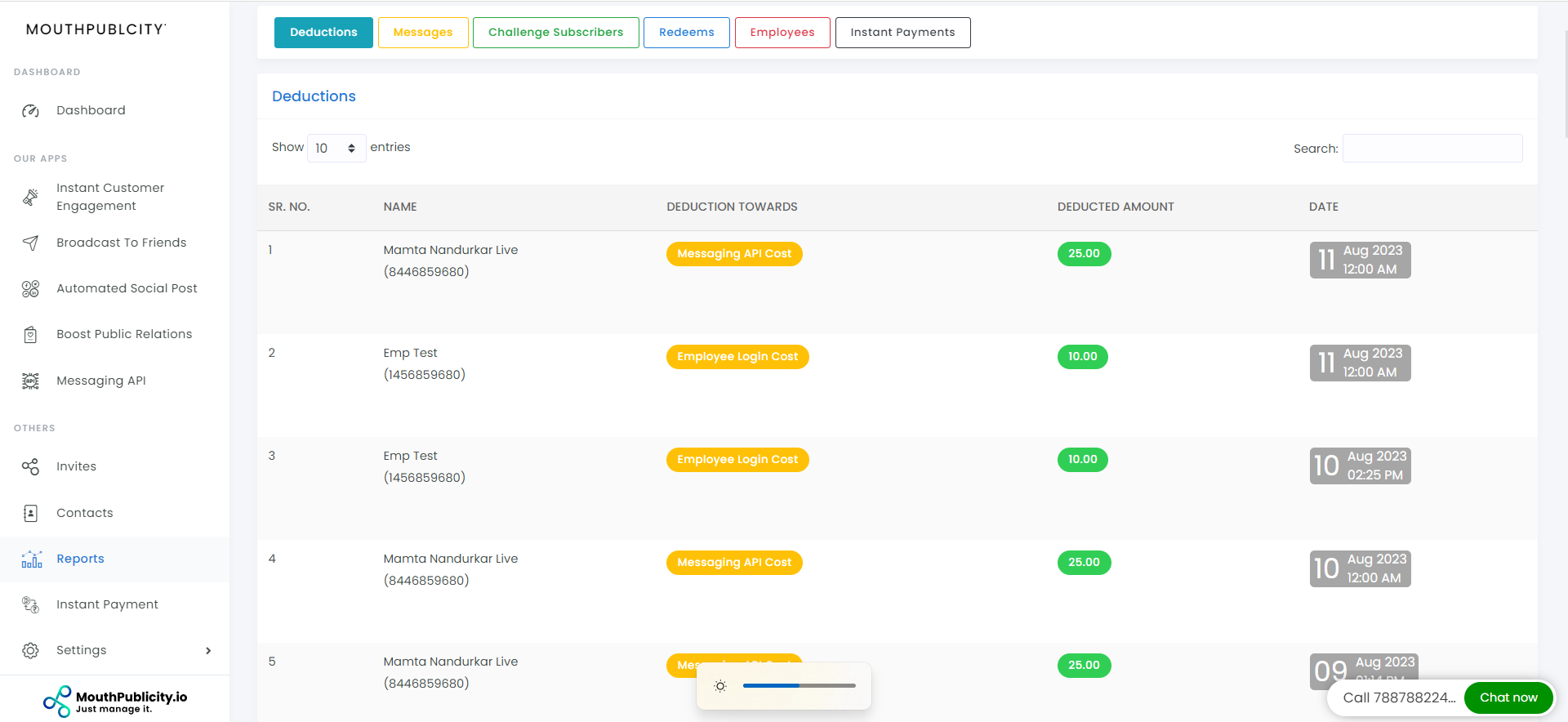Click Employee Login Cost badge in row 3
The width and height of the screenshot is (1568, 722).
737,460
